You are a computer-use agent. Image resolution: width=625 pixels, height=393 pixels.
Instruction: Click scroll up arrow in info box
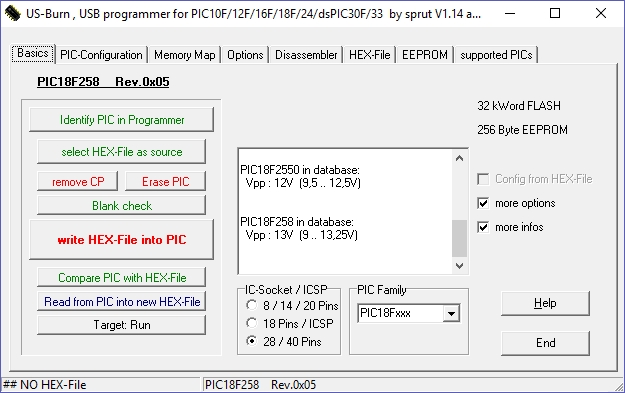[459, 158]
